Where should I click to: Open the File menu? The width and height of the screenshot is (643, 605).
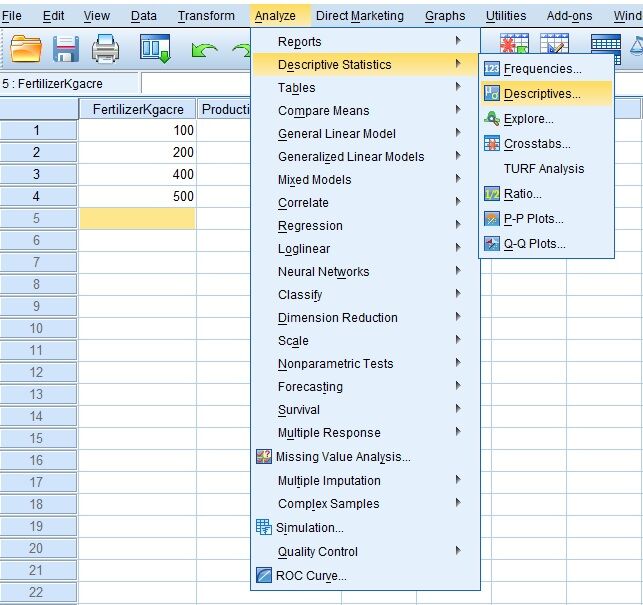pyautogui.click(x=11, y=16)
